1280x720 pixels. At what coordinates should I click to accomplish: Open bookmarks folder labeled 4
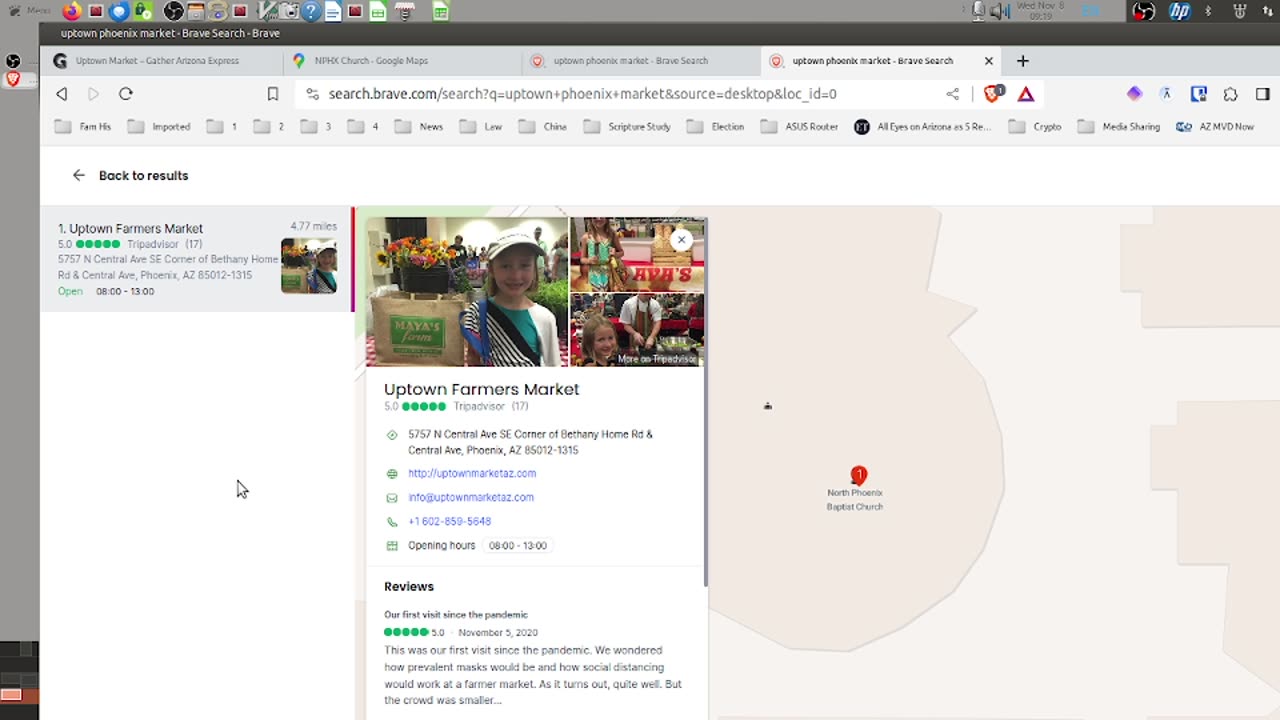coord(363,127)
